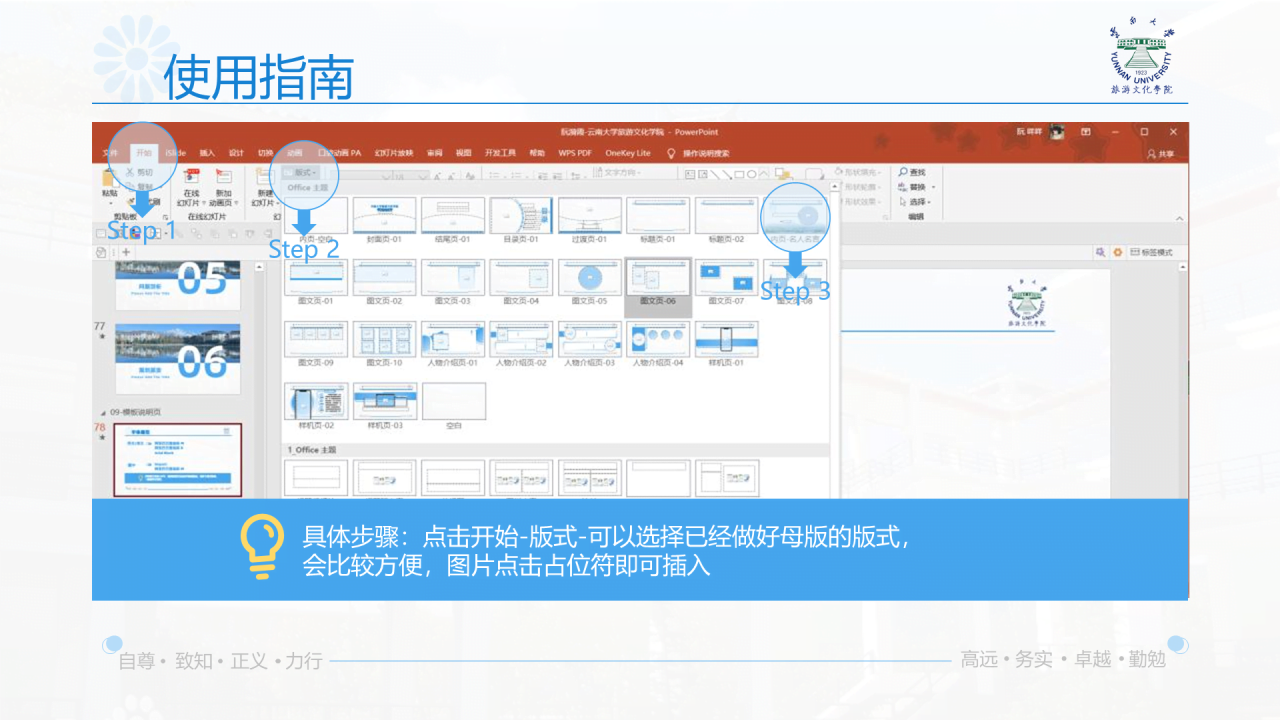Screen dimensions: 1280x720
Task: Collapse the ribbon with the chevron
Action: point(1179,218)
